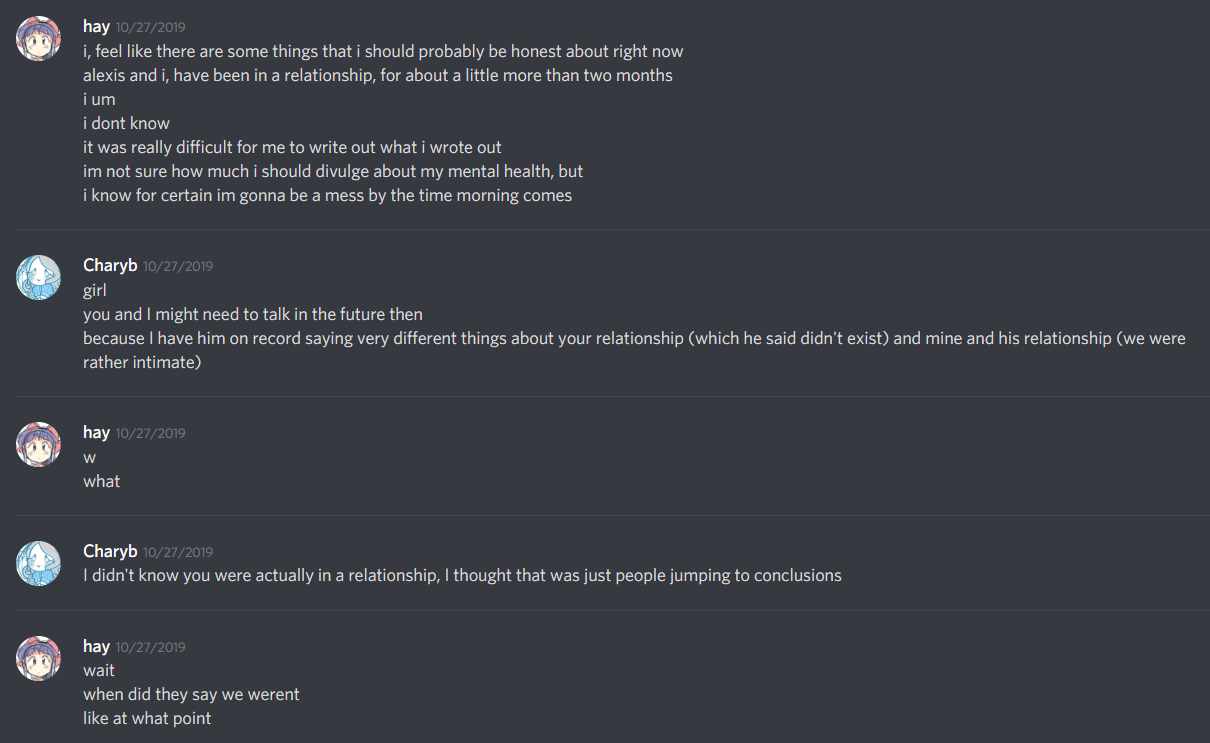Click Charyb's avatar next to the "girl" message
Image resolution: width=1210 pixels, height=743 pixels.
[x=39, y=277]
